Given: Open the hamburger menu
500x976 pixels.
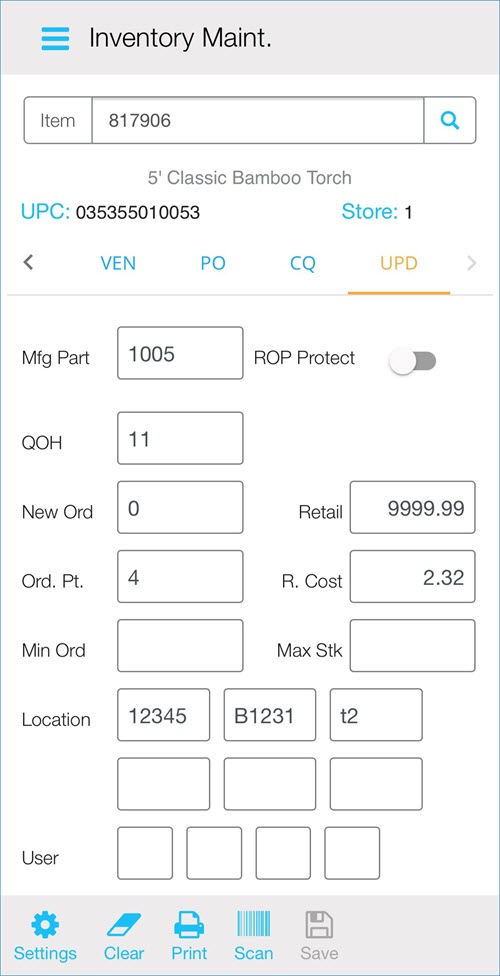Looking at the screenshot, I should 55,38.
